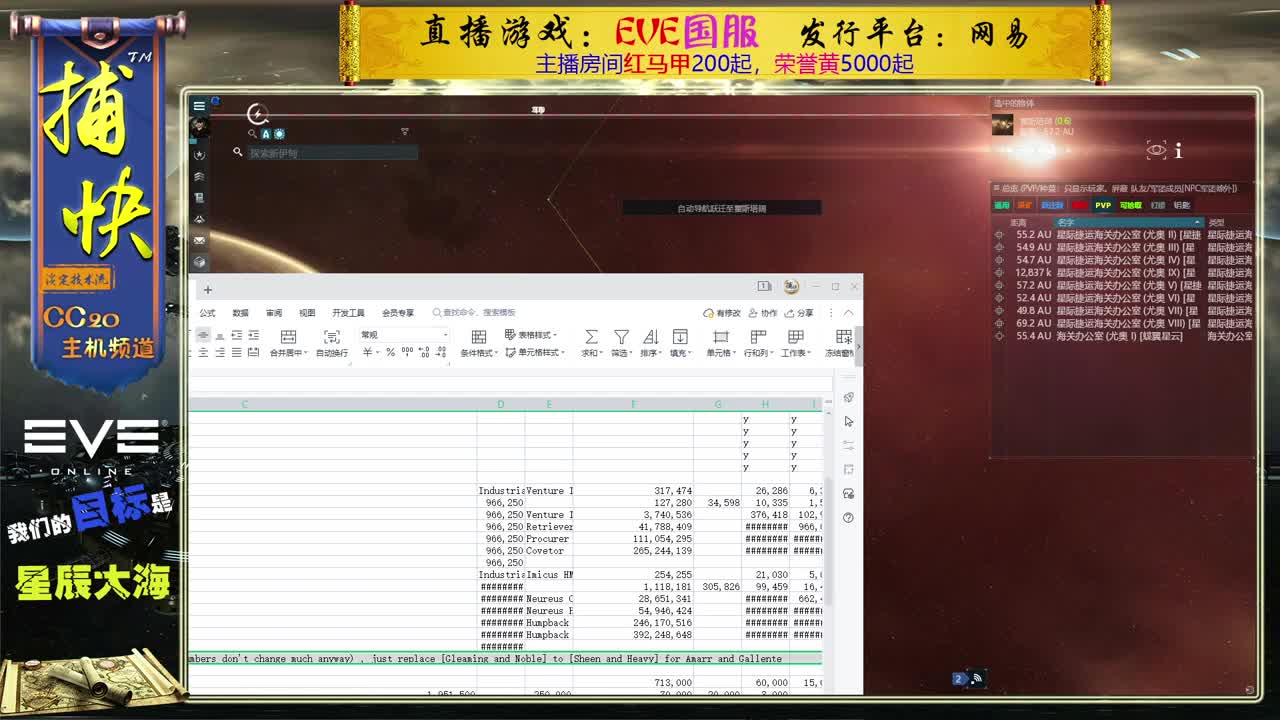Open the Neocom document sheet icon

(199, 198)
